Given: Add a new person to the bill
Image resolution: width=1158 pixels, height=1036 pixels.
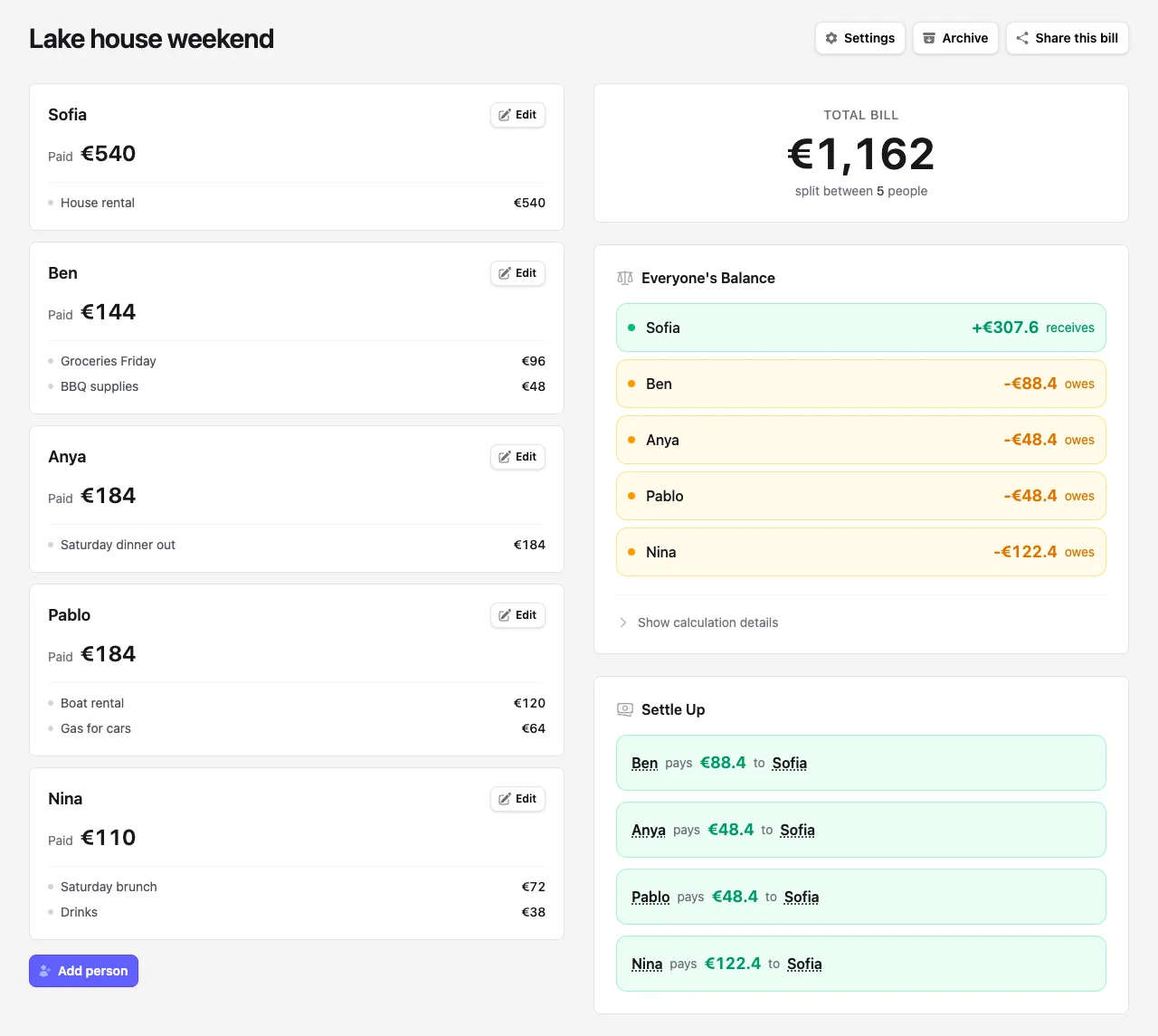Looking at the screenshot, I should pyautogui.click(x=83, y=971).
